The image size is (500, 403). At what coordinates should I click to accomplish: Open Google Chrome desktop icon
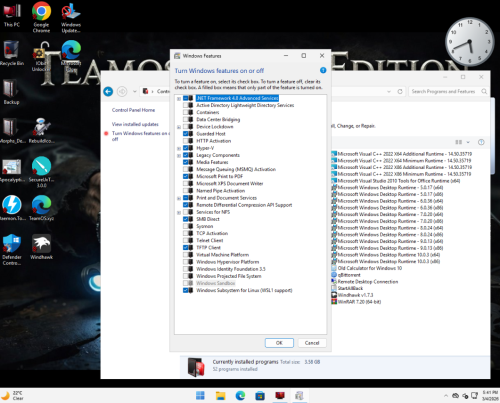pyautogui.click(x=41, y=17)
